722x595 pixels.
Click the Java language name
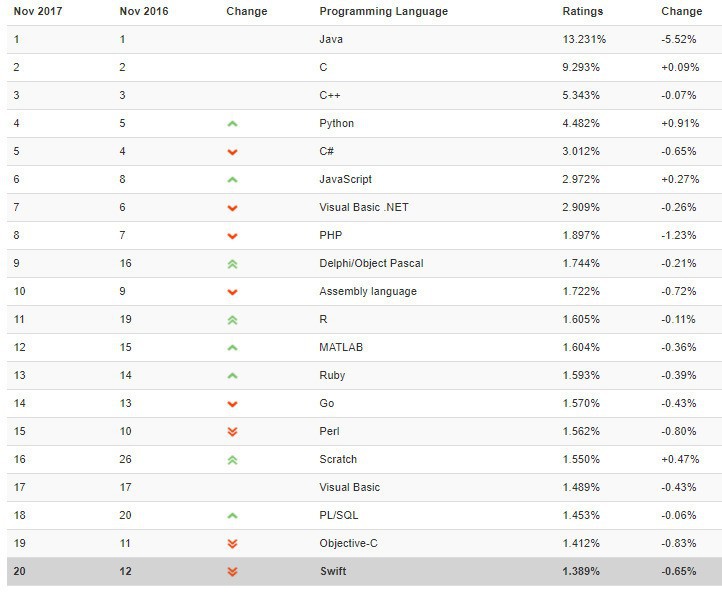point(331,40)
